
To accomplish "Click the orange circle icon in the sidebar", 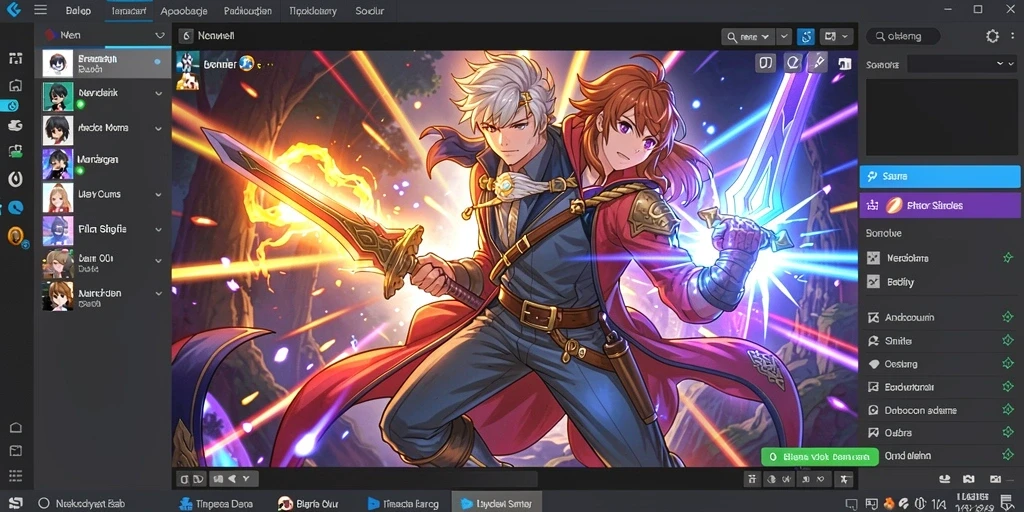I will click(x=16, y=236).
